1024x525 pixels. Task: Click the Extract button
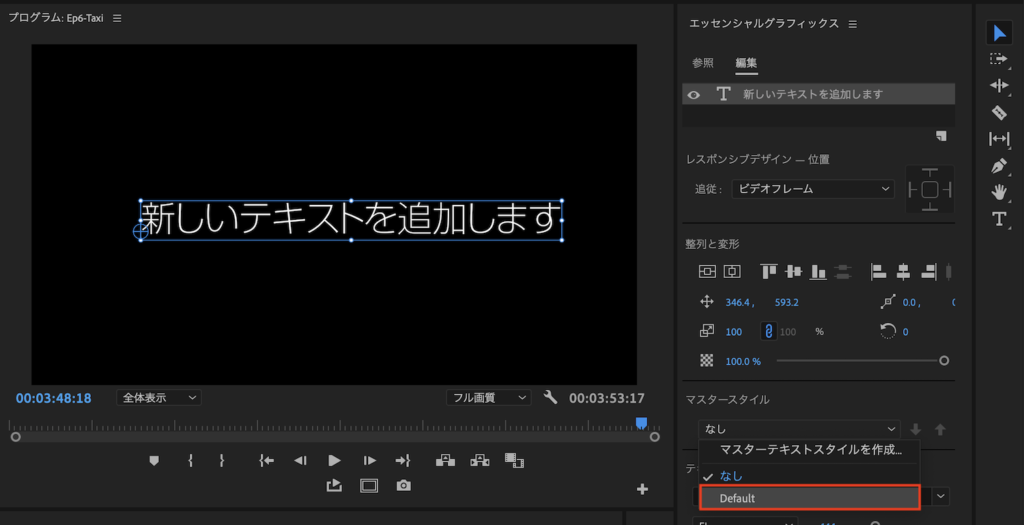pyautogui.click(x=480, y=460)
